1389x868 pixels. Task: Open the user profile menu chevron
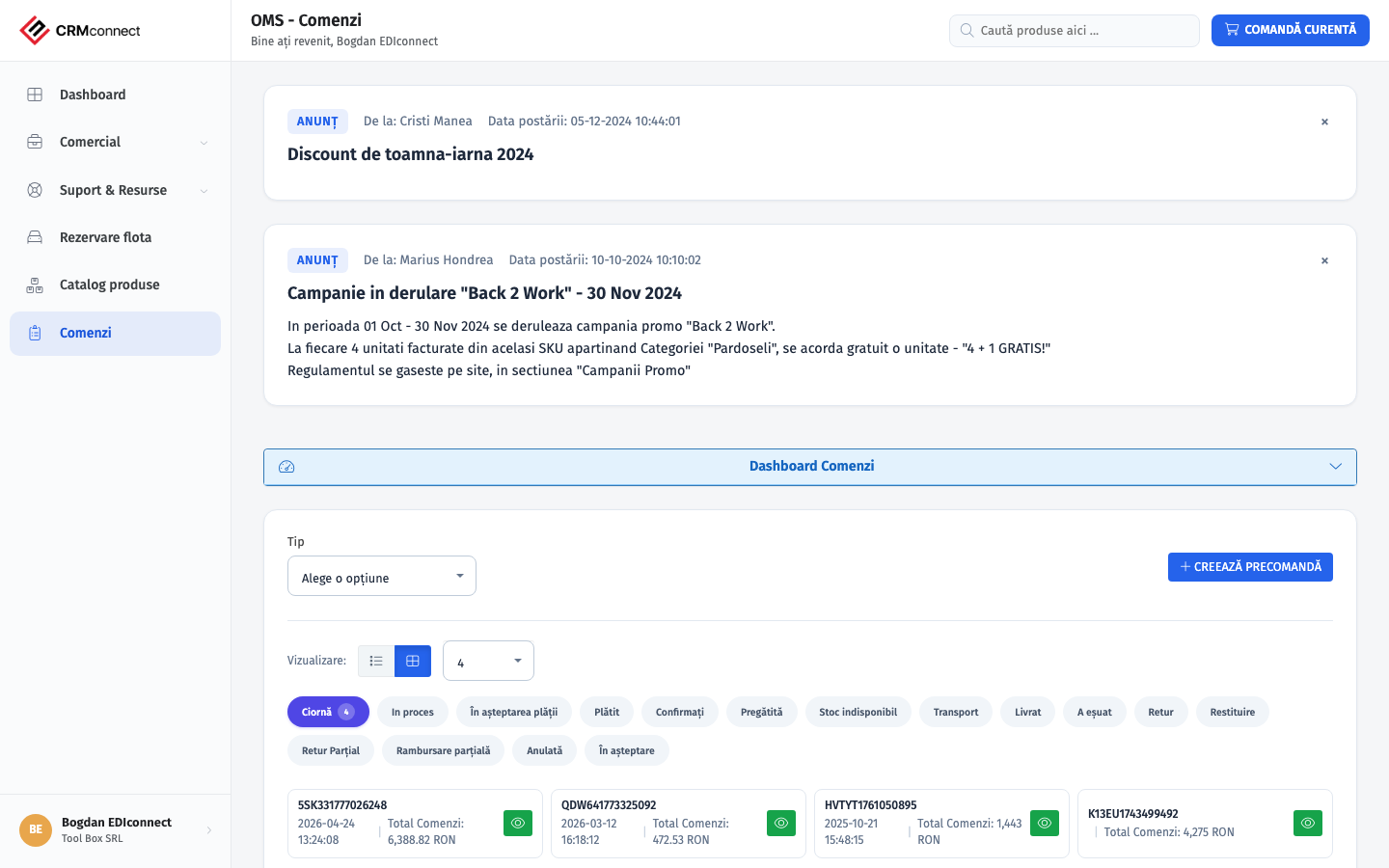pyautogui.click(x=209, y=830)
